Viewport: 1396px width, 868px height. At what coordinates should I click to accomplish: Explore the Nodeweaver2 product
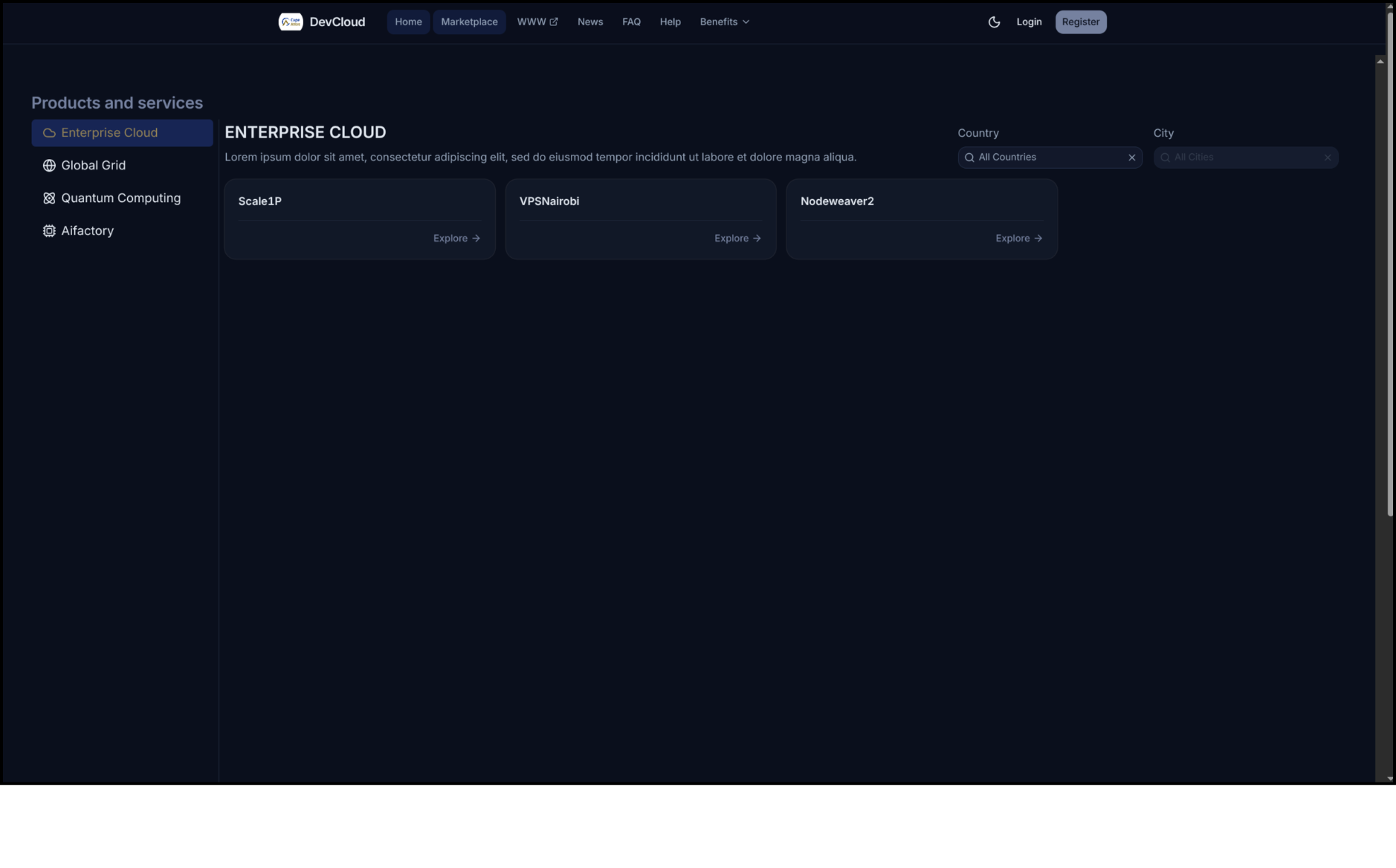tap(1018, 239)
